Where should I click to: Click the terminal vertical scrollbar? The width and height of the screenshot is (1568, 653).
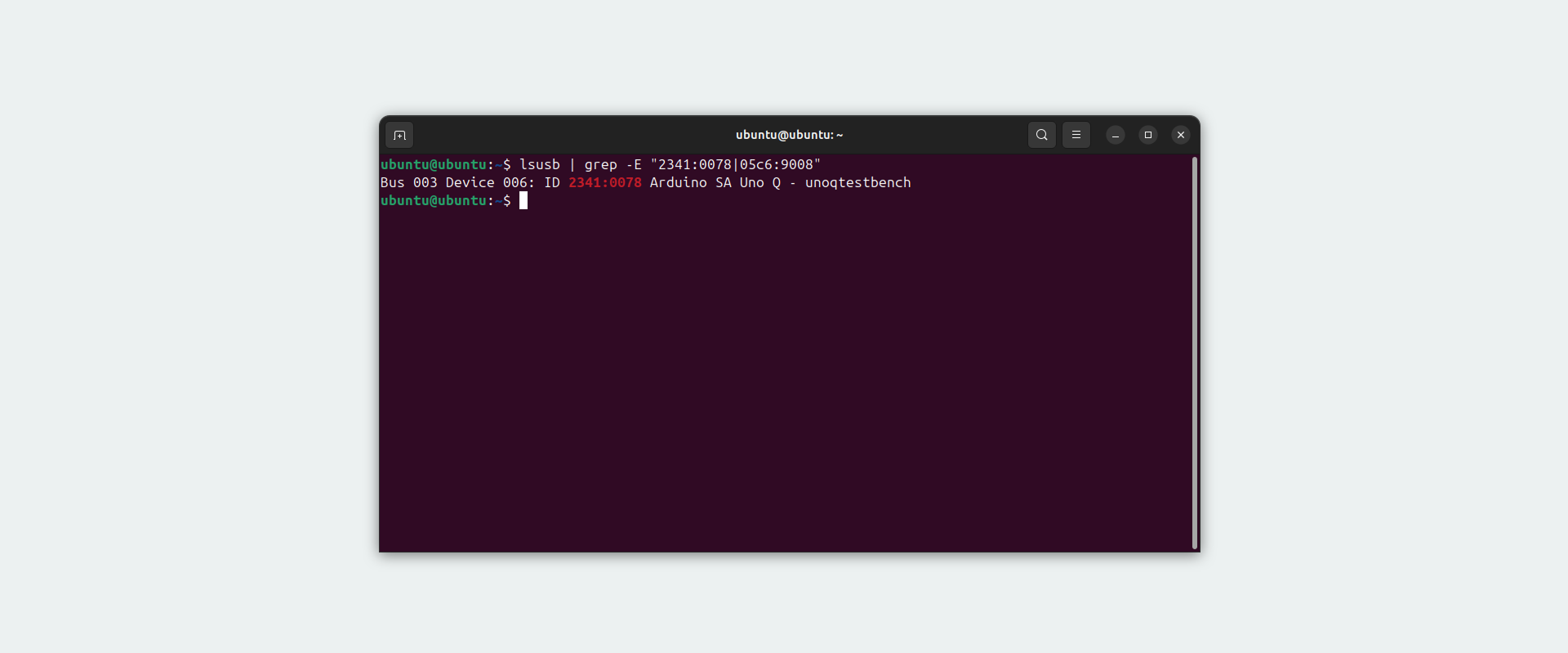point(1194,352)
